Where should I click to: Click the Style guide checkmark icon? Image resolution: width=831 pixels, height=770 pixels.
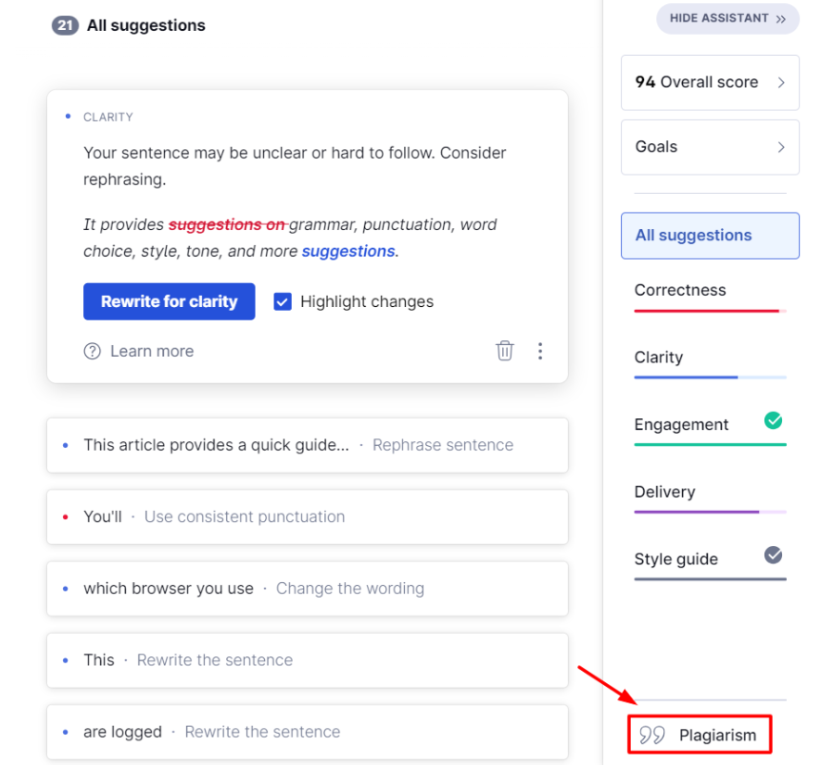pyautogui.click(x=773, y=555)
